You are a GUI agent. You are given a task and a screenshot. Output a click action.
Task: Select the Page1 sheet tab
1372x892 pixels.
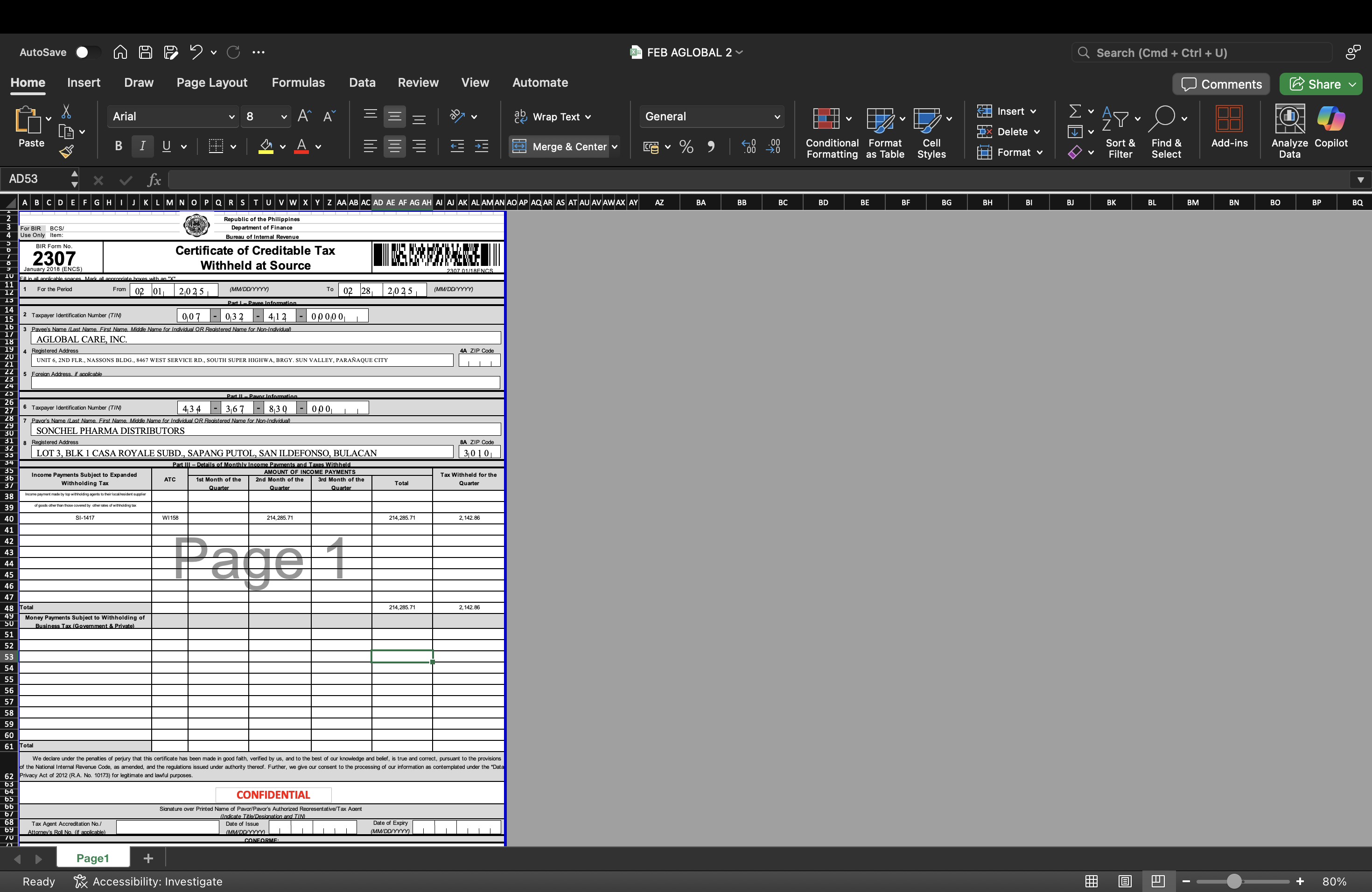93,858
